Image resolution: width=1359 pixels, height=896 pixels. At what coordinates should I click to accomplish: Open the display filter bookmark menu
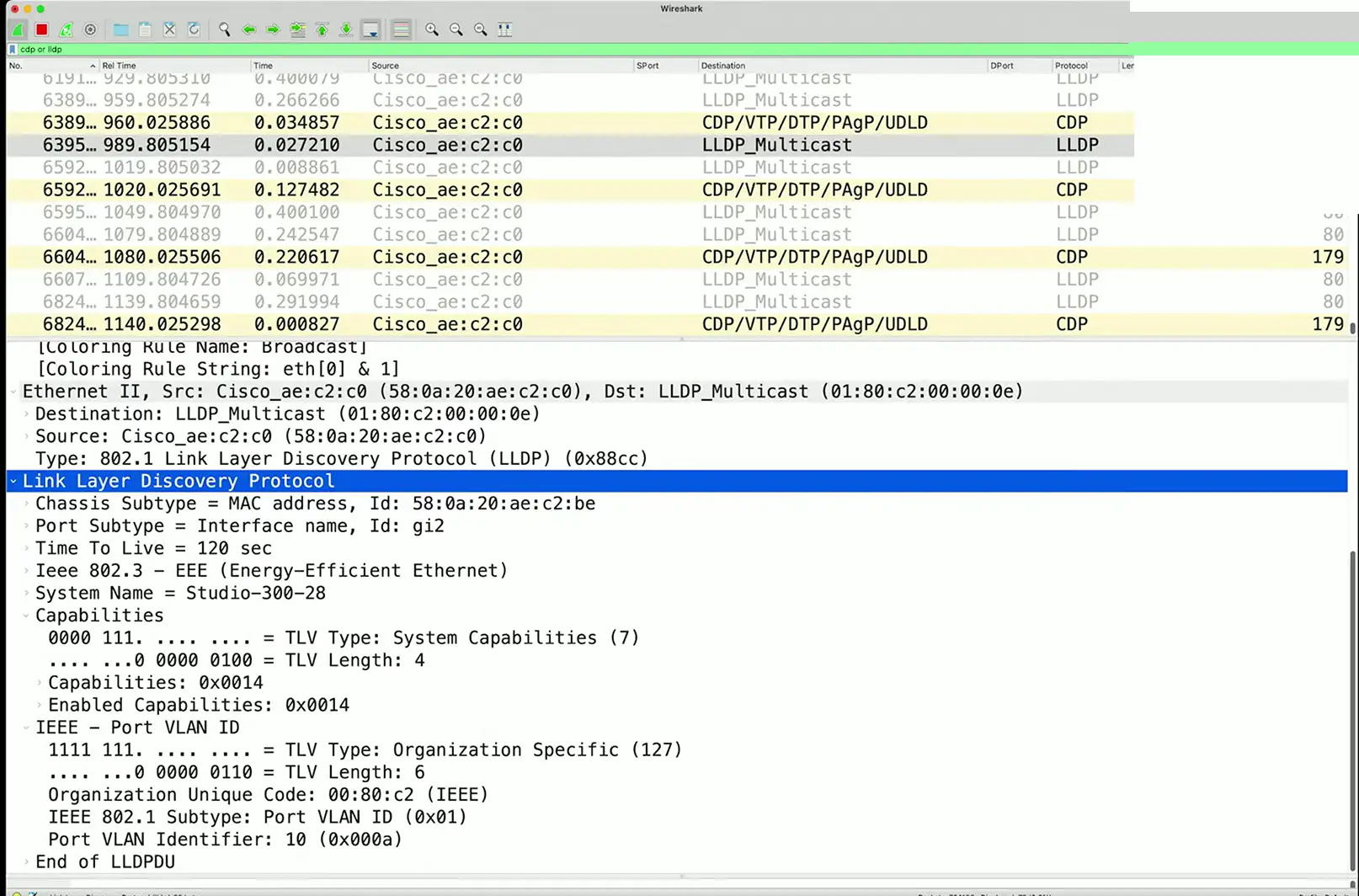point(13,50)
